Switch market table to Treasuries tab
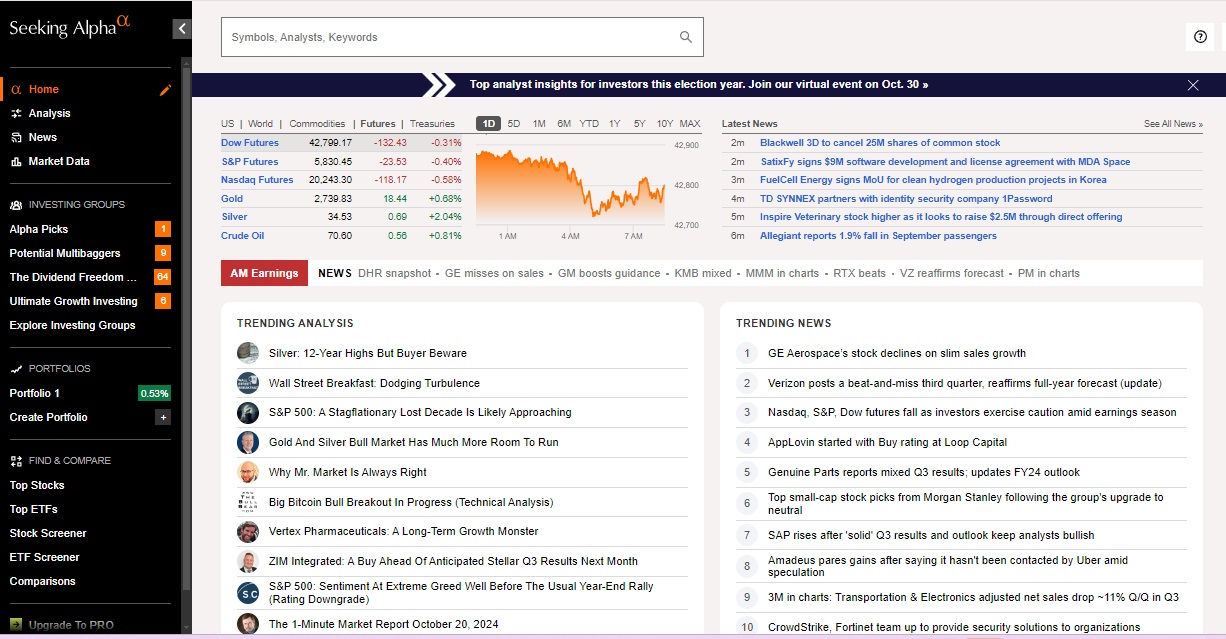The height and width of the screenshot is (639, 1226). pyautogui.click(x=432, y=124)
